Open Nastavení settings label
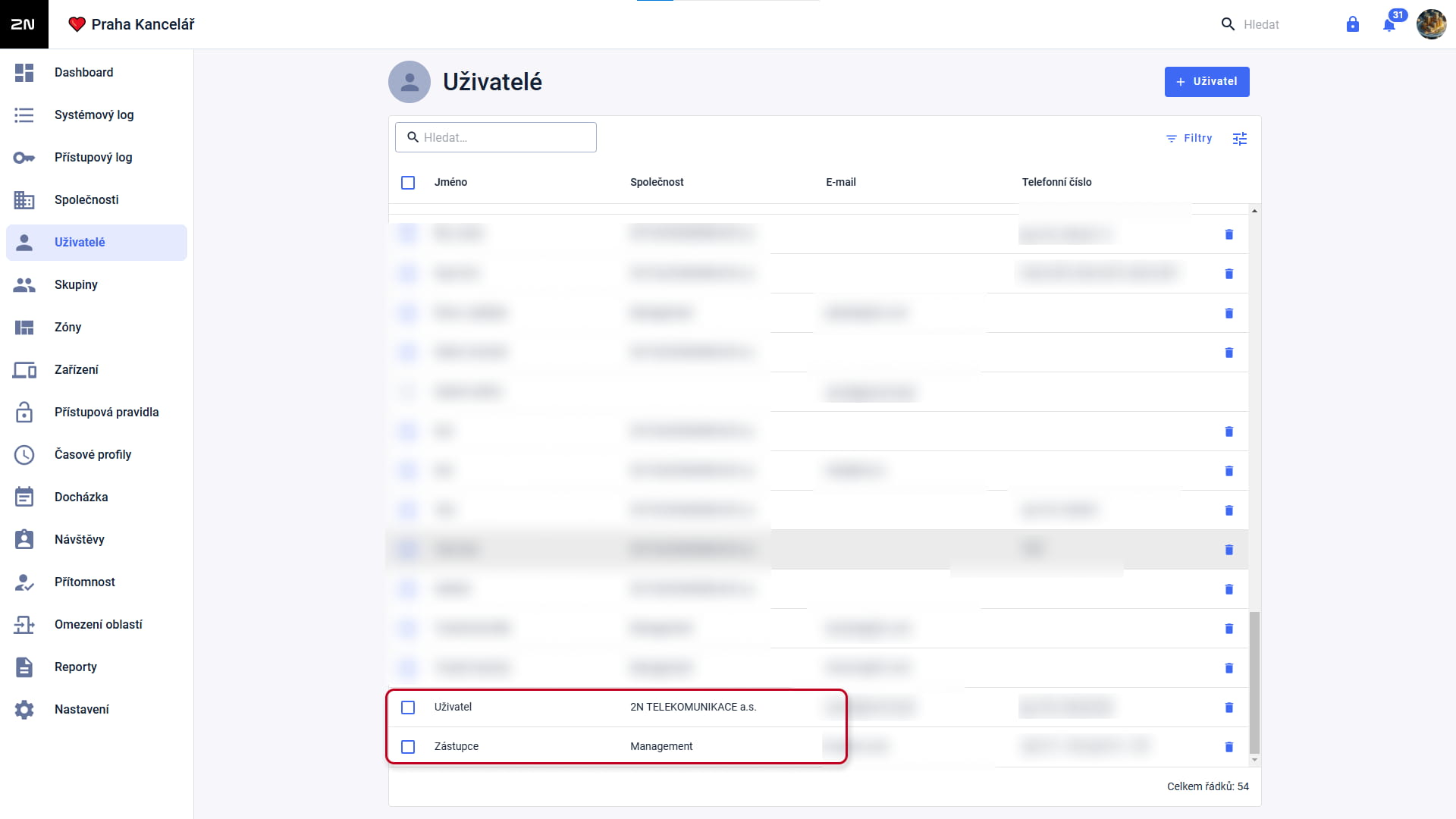1456x819 pixels. (x=82, y=710)
